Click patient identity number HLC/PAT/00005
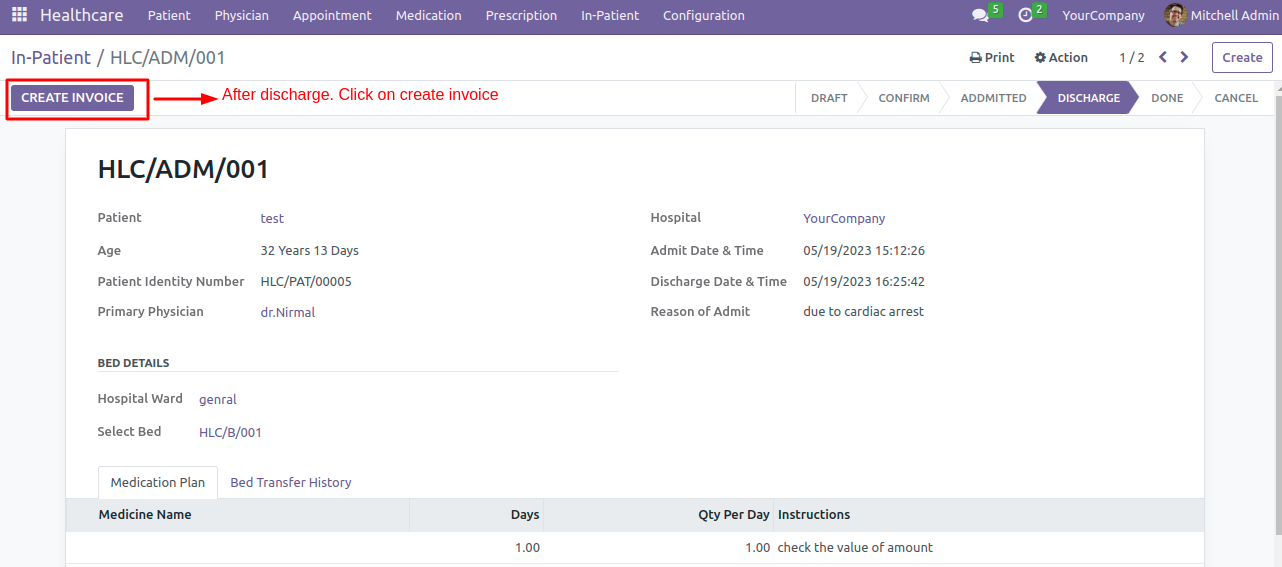This screenshot has width=1282, height=567. point(306,281)
